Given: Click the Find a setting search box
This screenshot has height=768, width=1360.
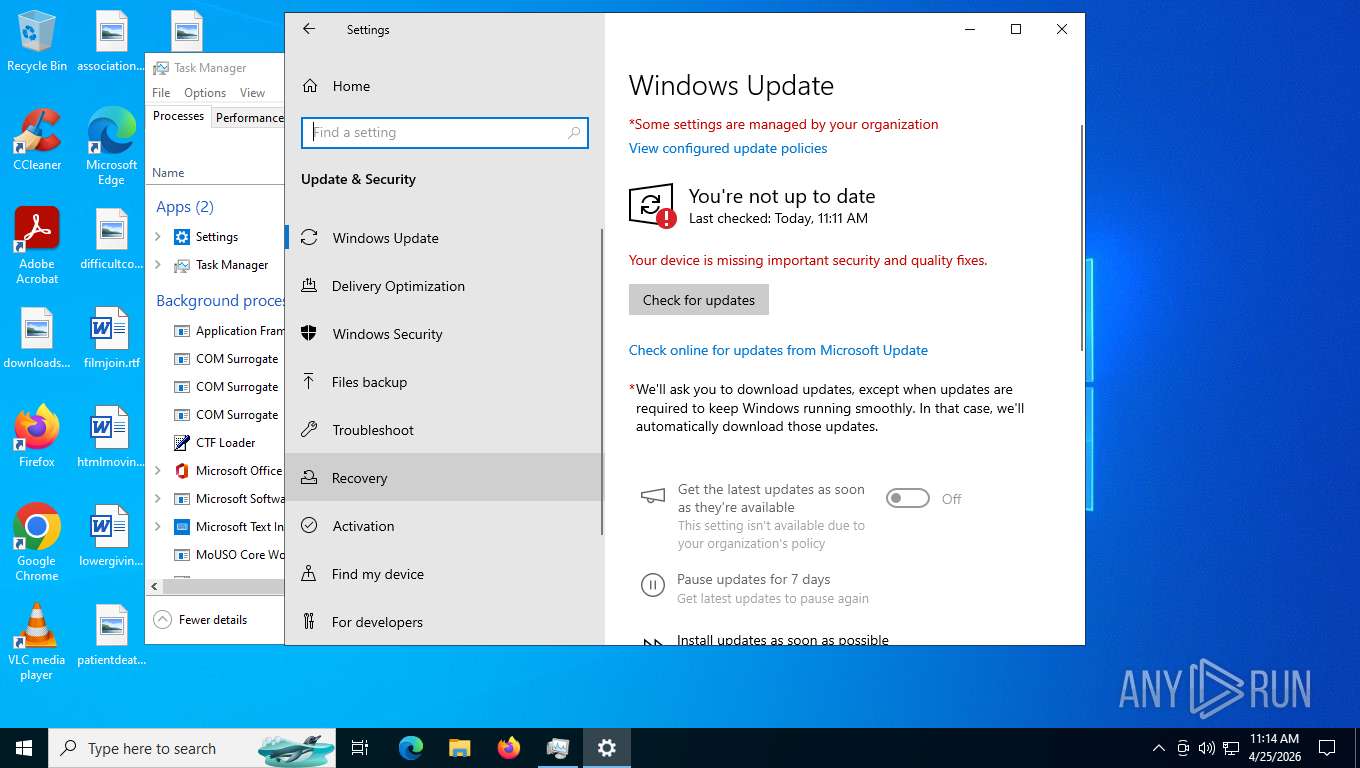Looking at the screenshot, I should [x=444, y=132].
